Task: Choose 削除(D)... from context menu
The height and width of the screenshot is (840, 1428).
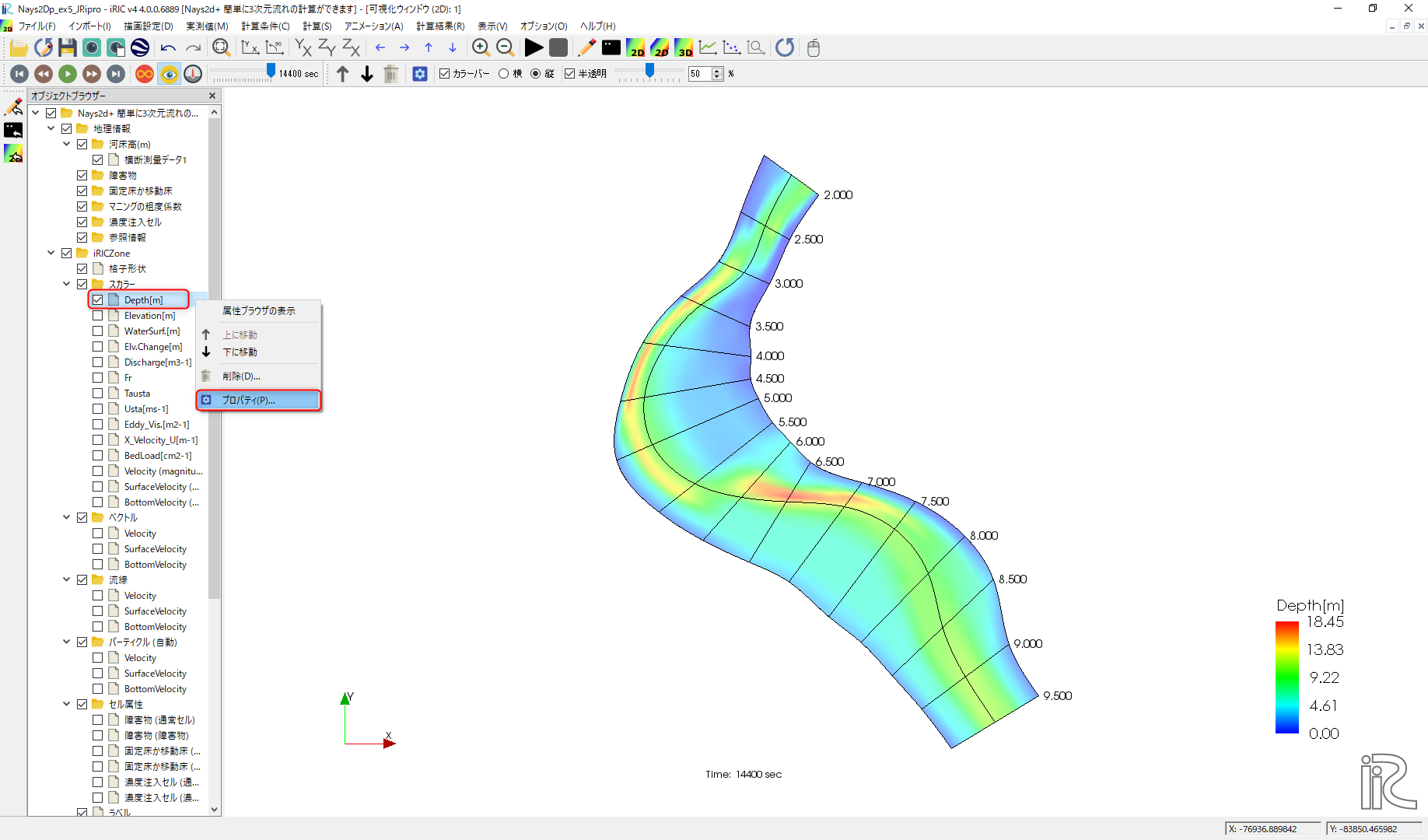Action: click(x=259, y=376)
